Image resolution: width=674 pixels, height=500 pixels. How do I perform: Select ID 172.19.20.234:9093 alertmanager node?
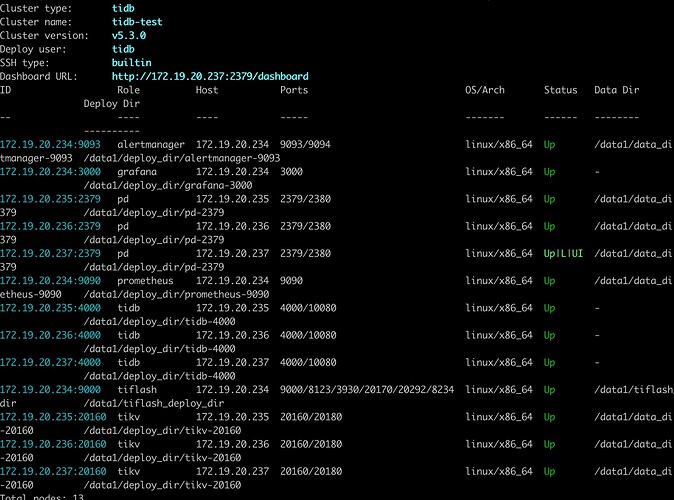[x=50, y=144]
